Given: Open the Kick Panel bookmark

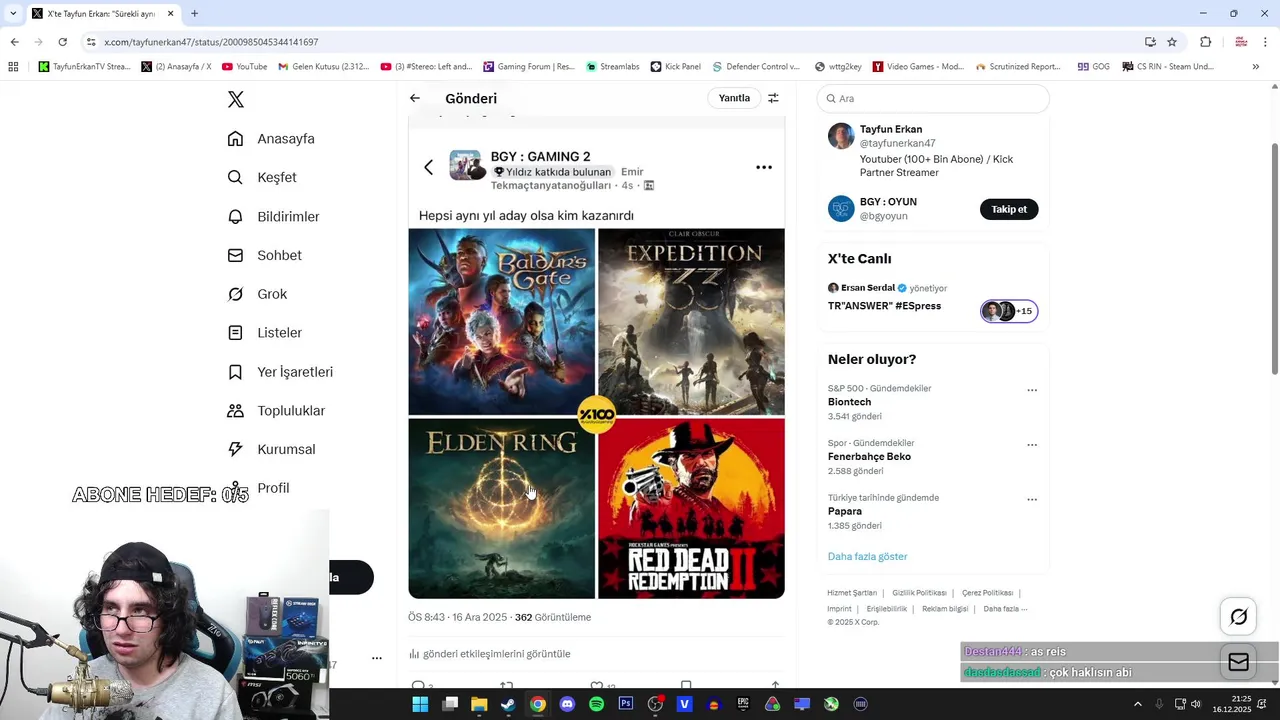Looking at the screenshot, I should pyautogui.click(x=675, y=67).
